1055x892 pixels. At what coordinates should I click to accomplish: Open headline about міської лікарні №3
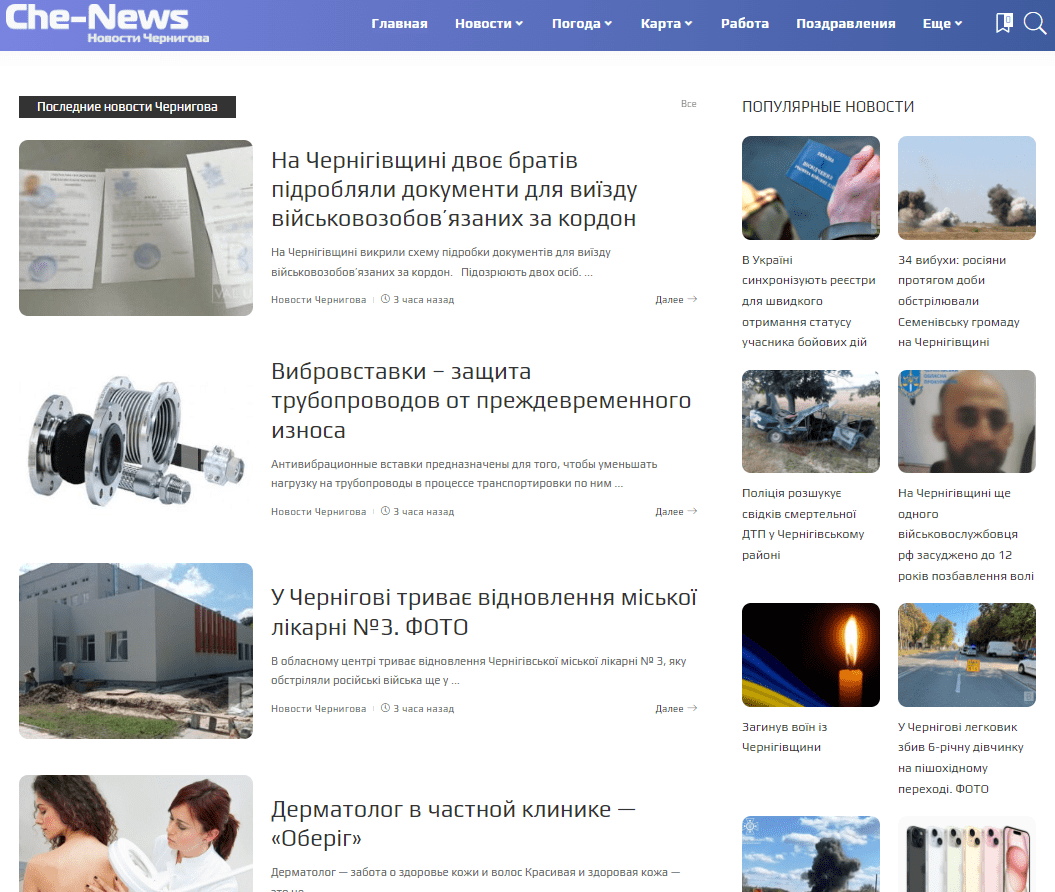(484, 612)
